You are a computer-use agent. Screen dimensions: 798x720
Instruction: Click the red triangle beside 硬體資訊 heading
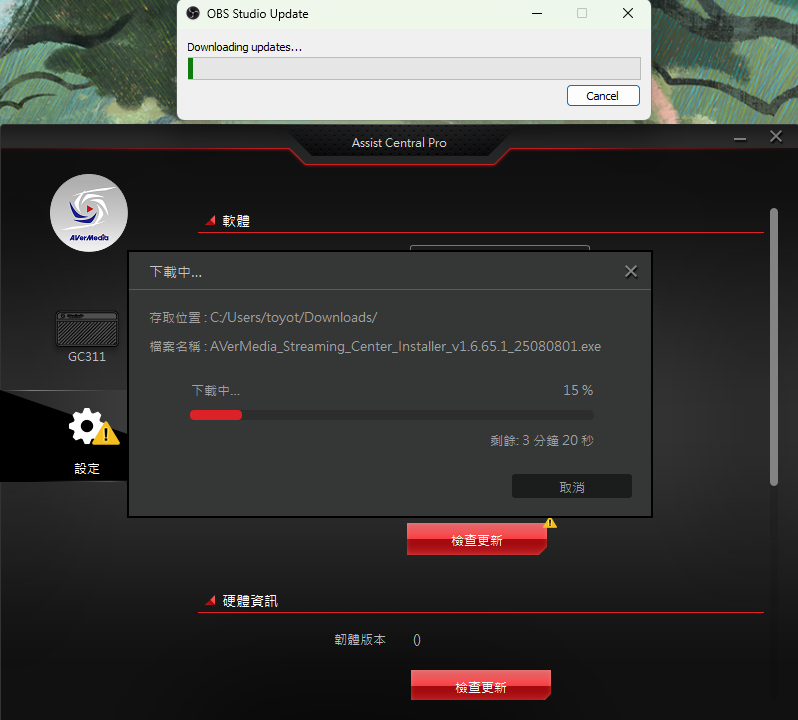(210, 601)
